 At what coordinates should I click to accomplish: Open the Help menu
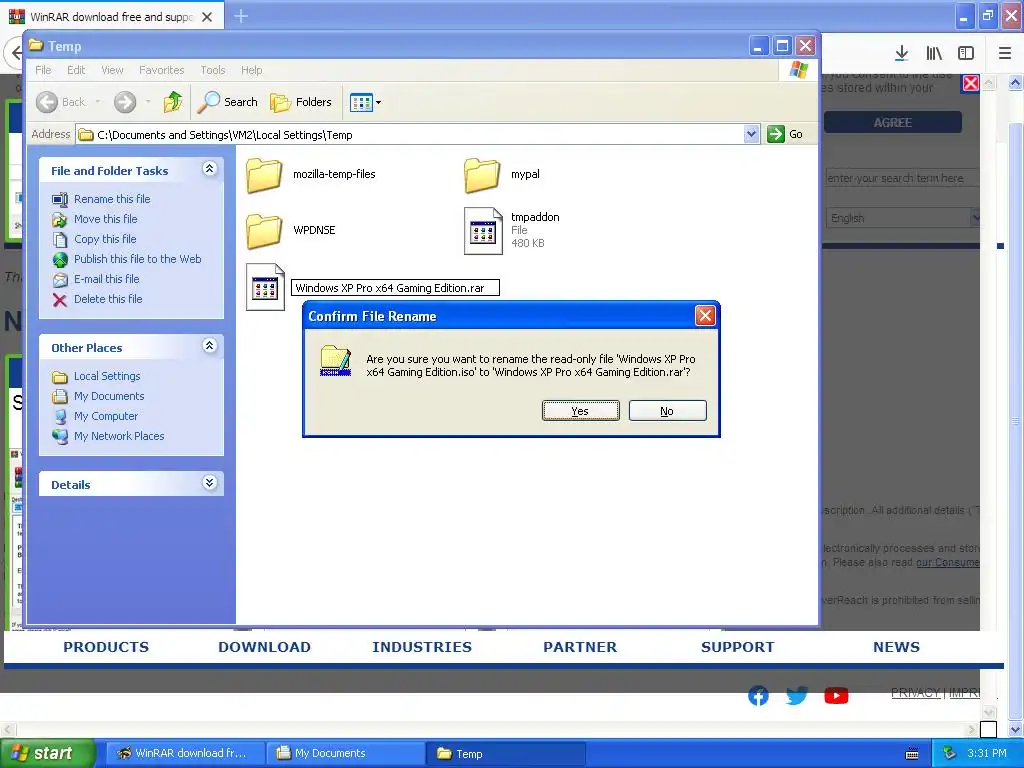pyautogui.click(x=251, y=70)
